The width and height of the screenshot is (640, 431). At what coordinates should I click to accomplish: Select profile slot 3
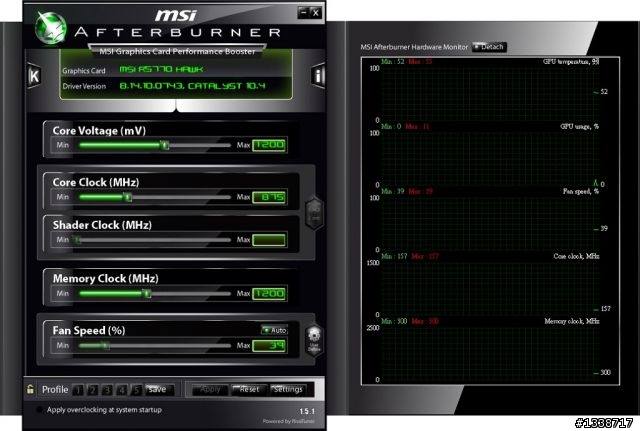point(107,390)
